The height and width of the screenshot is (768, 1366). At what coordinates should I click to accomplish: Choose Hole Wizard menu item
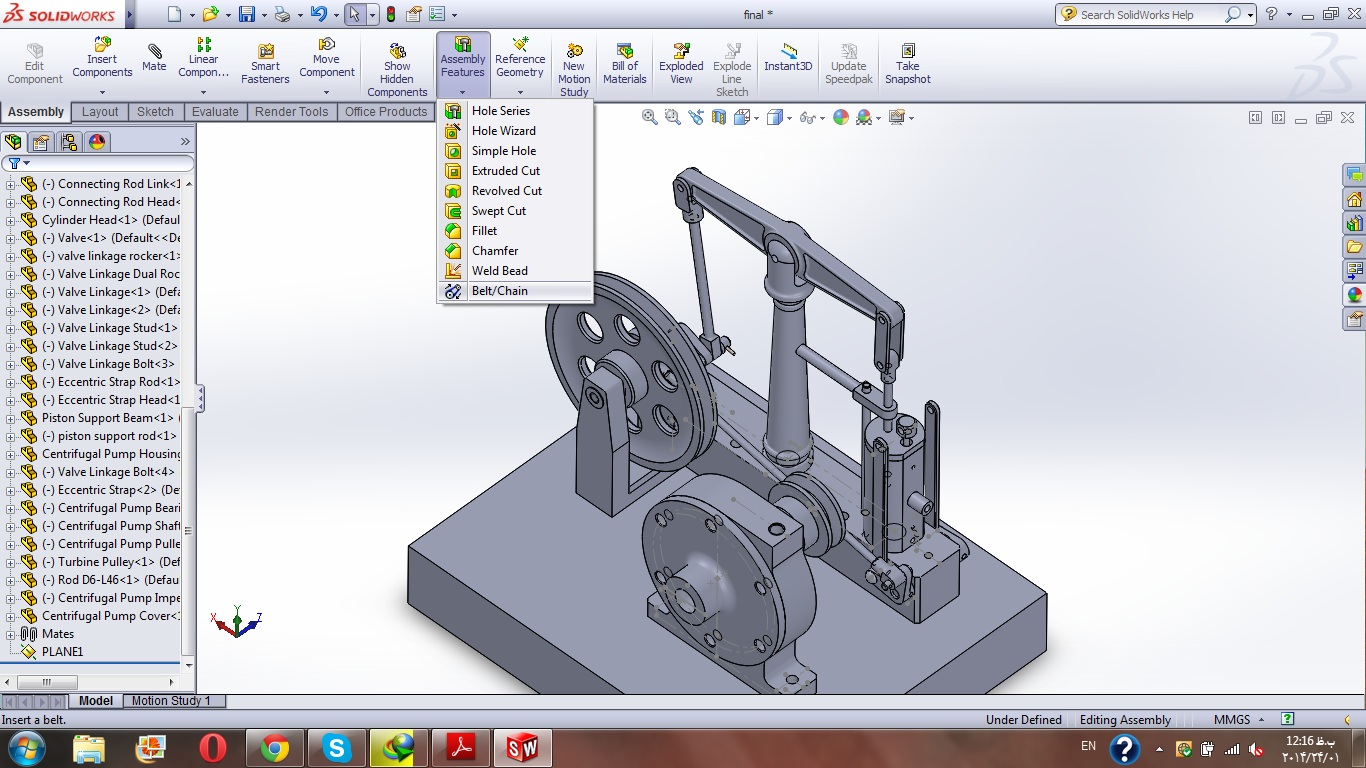(x=515, y=131)
